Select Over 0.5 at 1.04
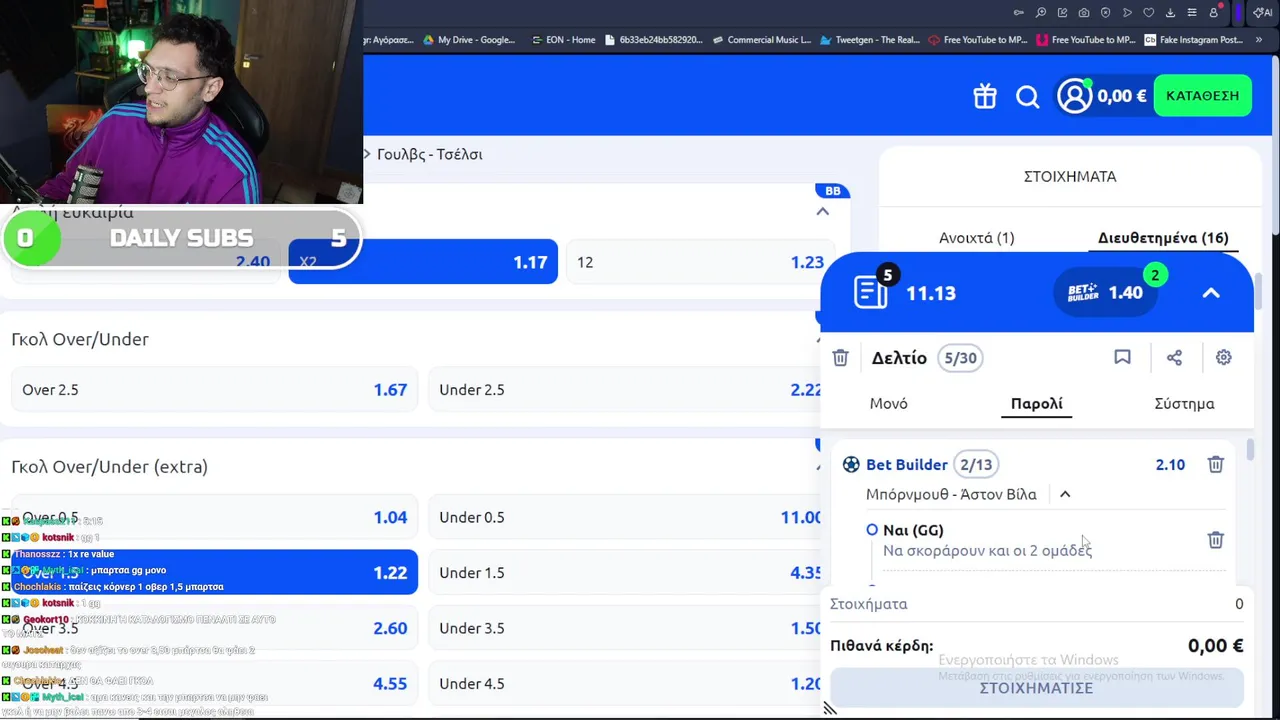The height and width of the screenshot is (720, 1280). click(214, 517)
